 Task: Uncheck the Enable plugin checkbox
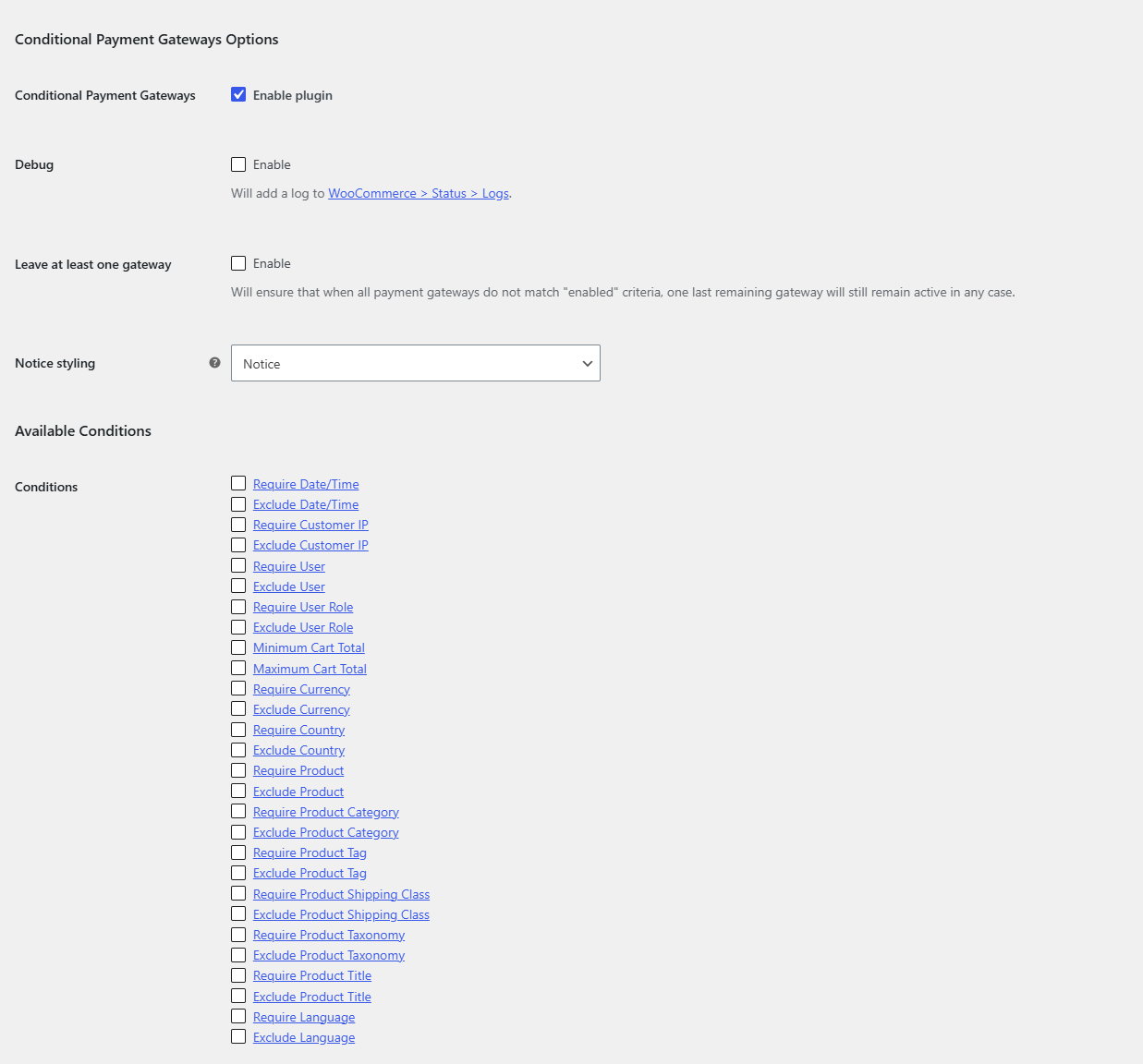click(x=238, y=94)
